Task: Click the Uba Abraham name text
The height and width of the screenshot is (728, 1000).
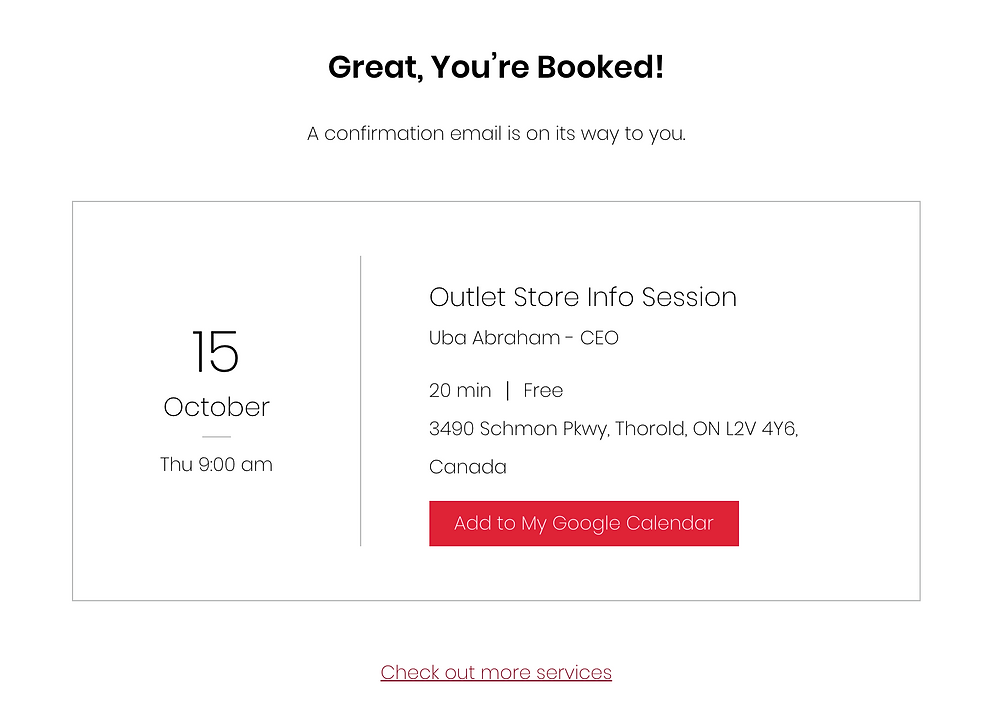Action: pos(494,337)
